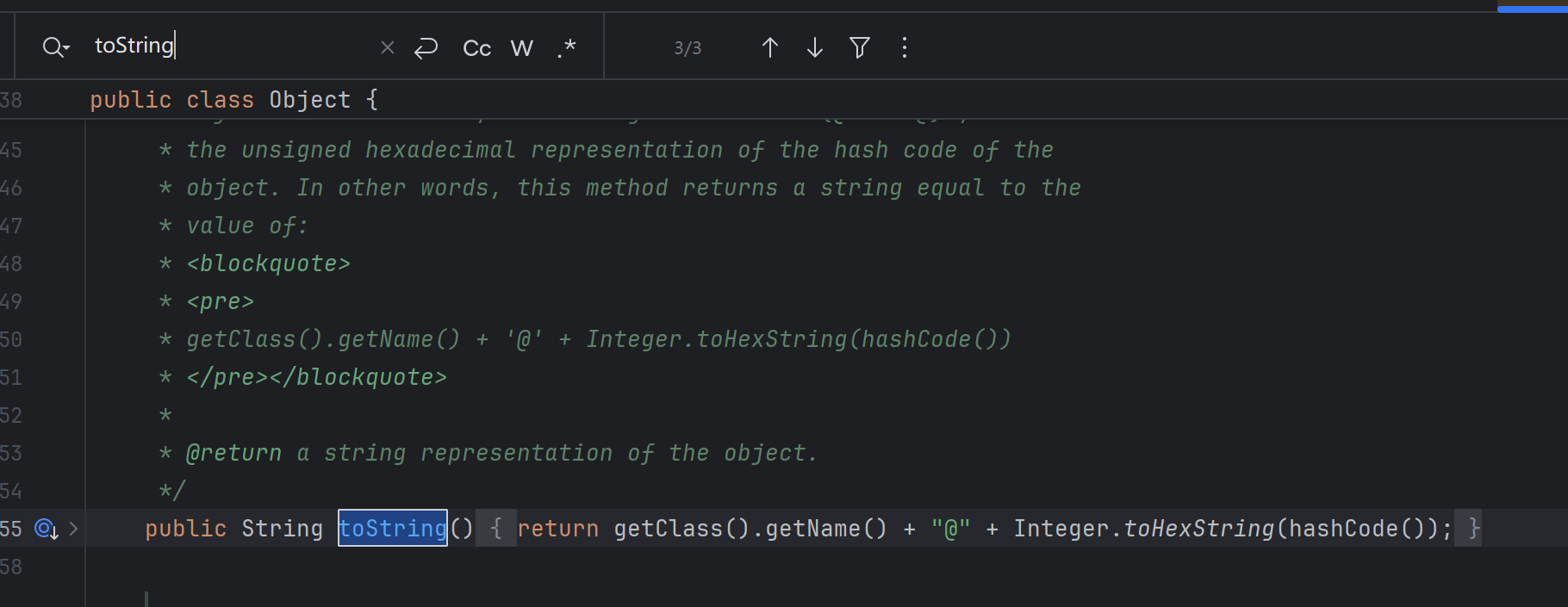
Task: Click the highlighted toString method name
Action: 393,529
